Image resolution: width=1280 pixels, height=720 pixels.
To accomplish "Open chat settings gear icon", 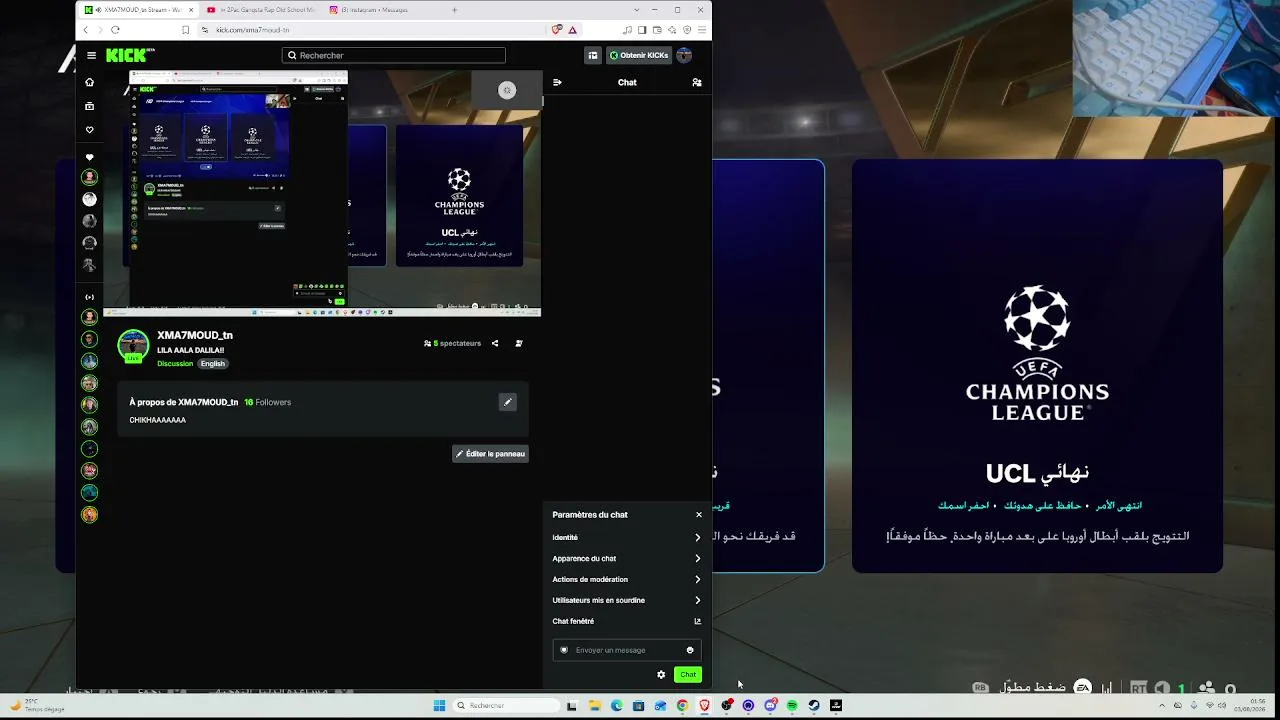I will [661, 675].
